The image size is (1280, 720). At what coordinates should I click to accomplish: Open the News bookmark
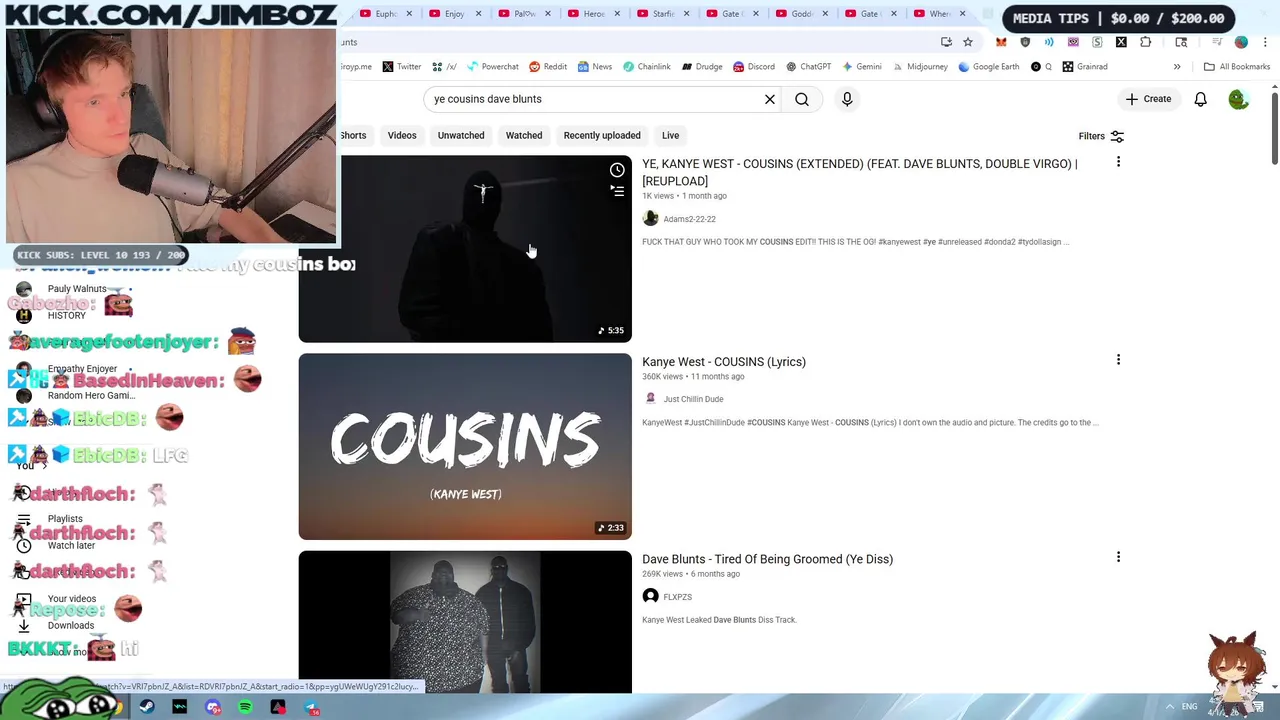tap(594, 67)
